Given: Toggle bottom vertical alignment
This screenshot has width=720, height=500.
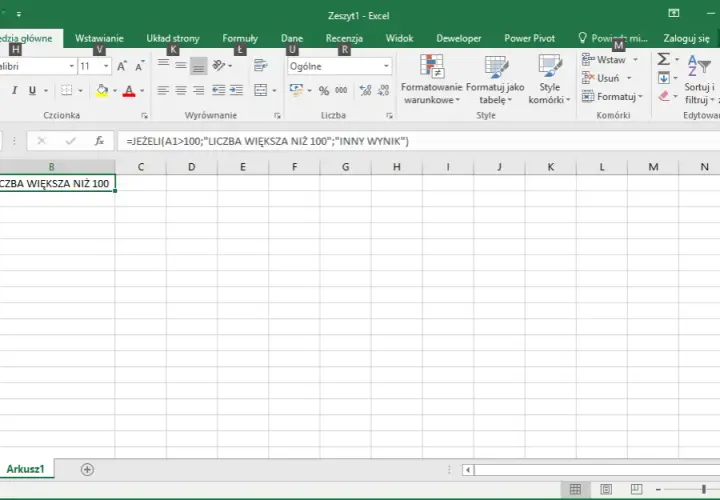Looking at the screenshot, I should pos(198,66).
